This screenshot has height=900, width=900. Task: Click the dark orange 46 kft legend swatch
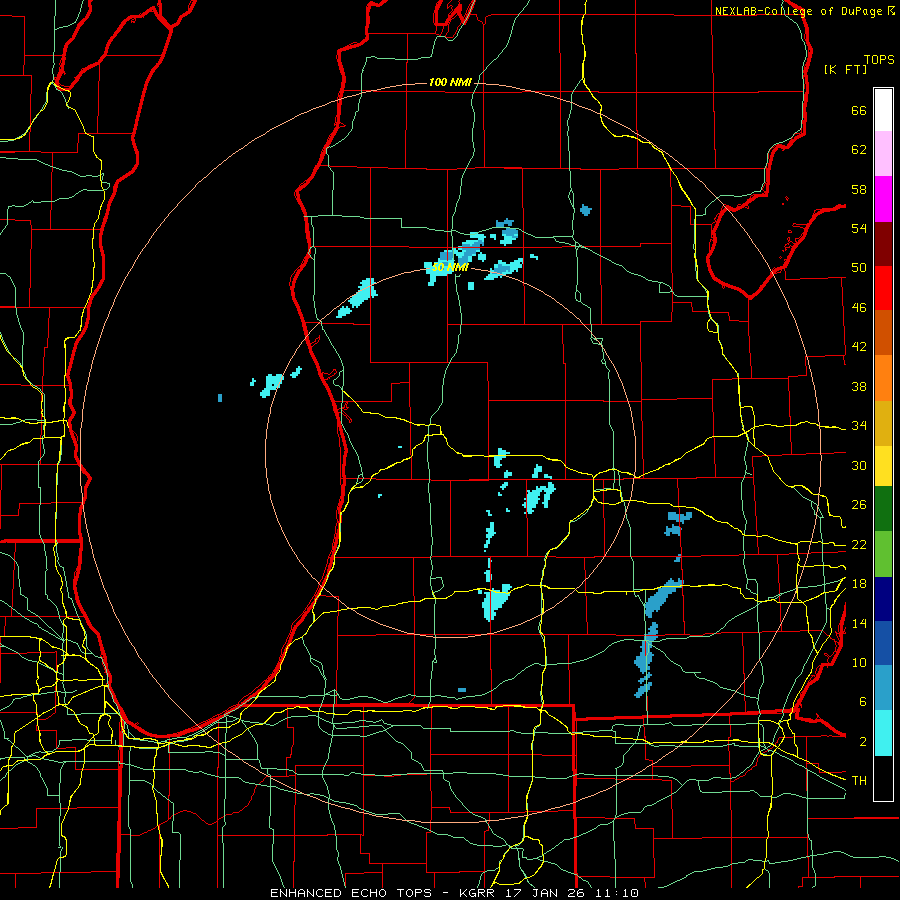click(883, 333)
